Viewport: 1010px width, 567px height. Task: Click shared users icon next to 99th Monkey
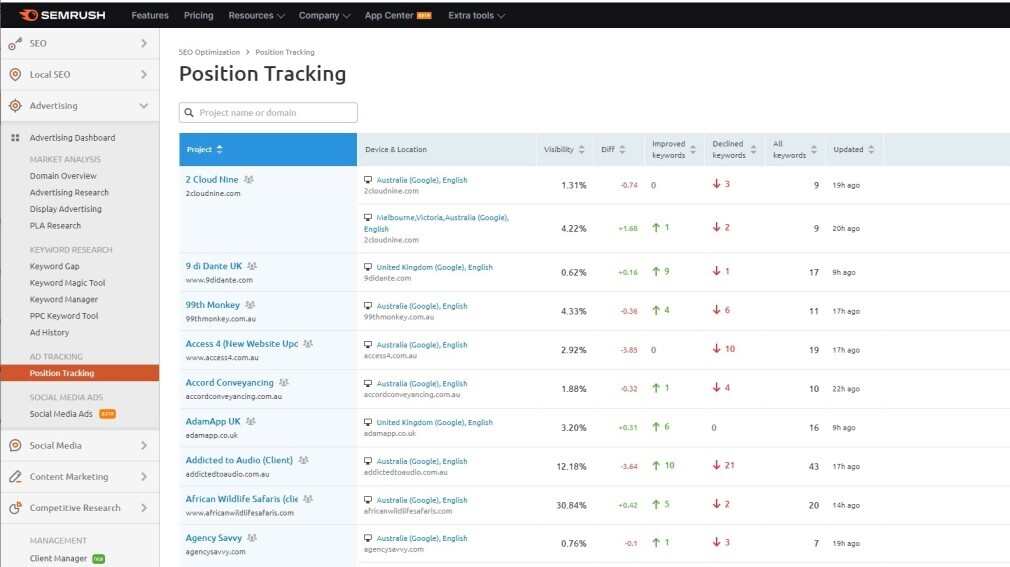250,305
